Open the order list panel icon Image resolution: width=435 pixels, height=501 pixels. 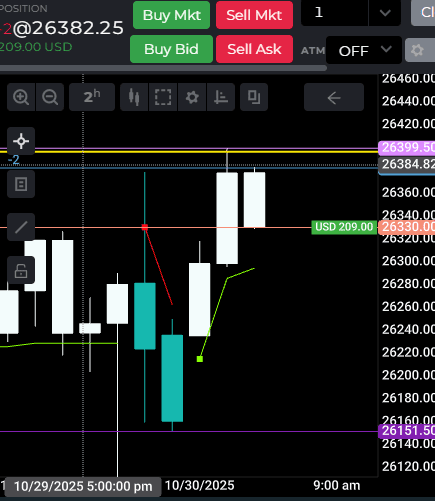click(x=21, y=184)
